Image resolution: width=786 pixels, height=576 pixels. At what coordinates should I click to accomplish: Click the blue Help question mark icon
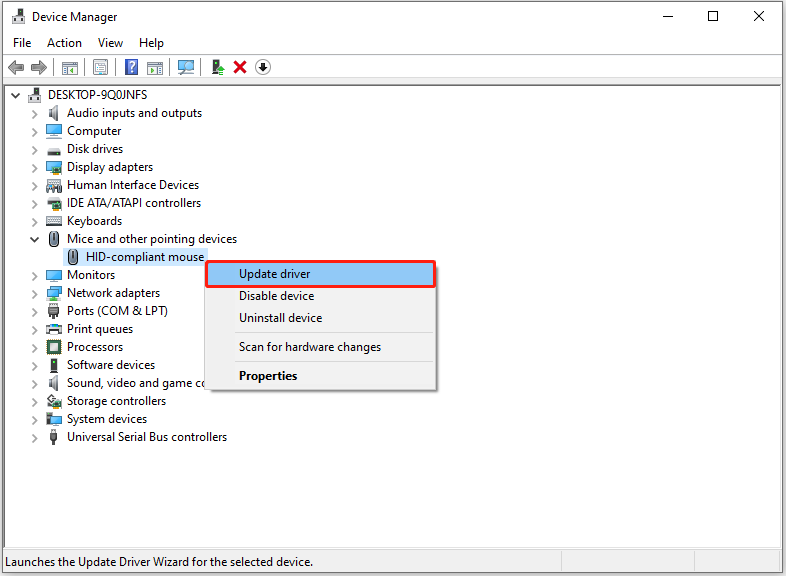pos(131,67)
